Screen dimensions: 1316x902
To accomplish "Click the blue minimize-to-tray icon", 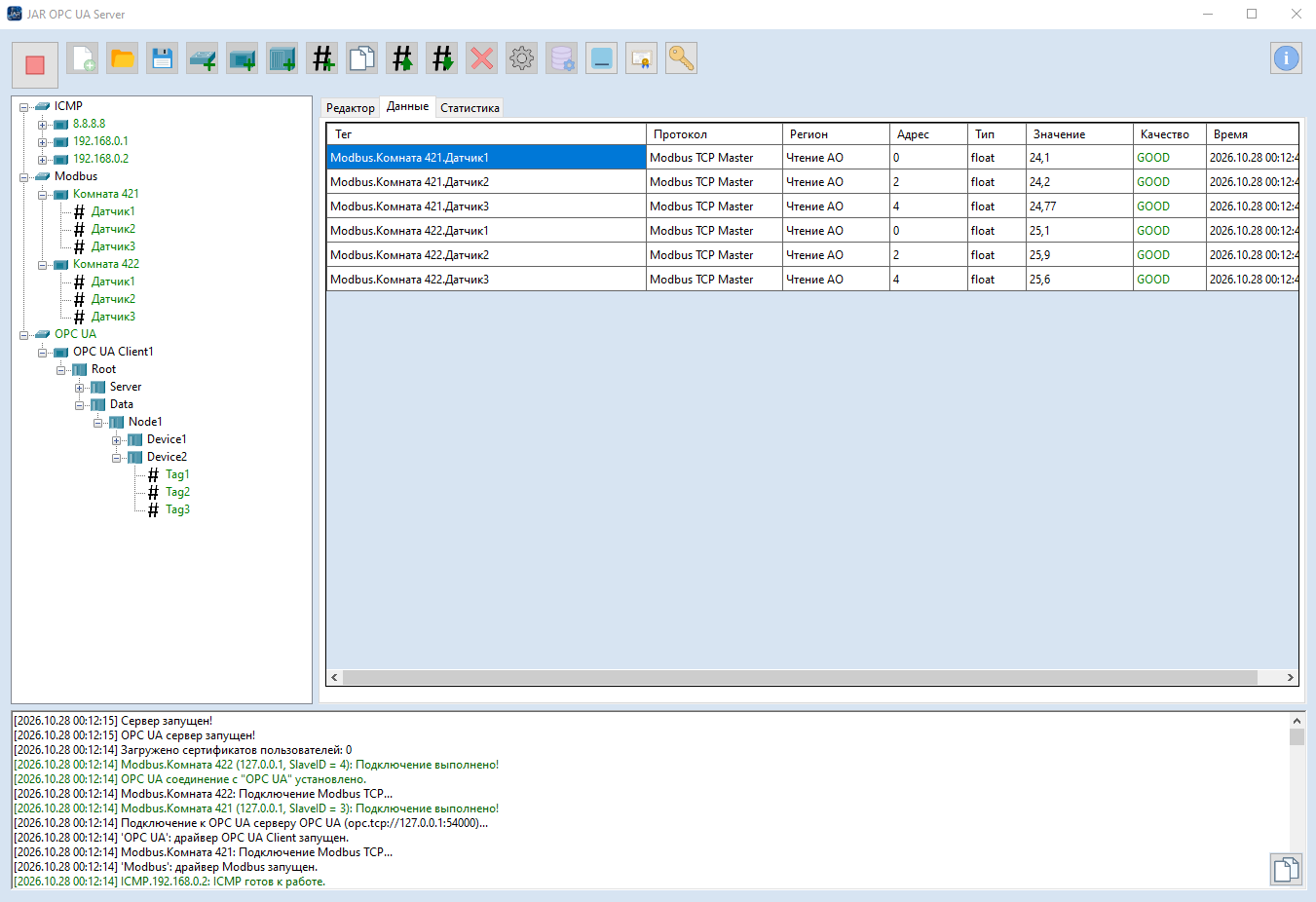I will tap(602, 58).
